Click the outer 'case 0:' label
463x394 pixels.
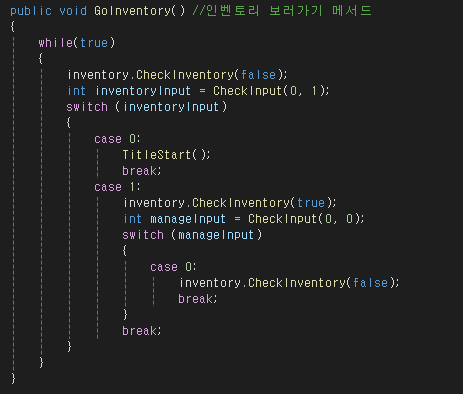[117, 139]
